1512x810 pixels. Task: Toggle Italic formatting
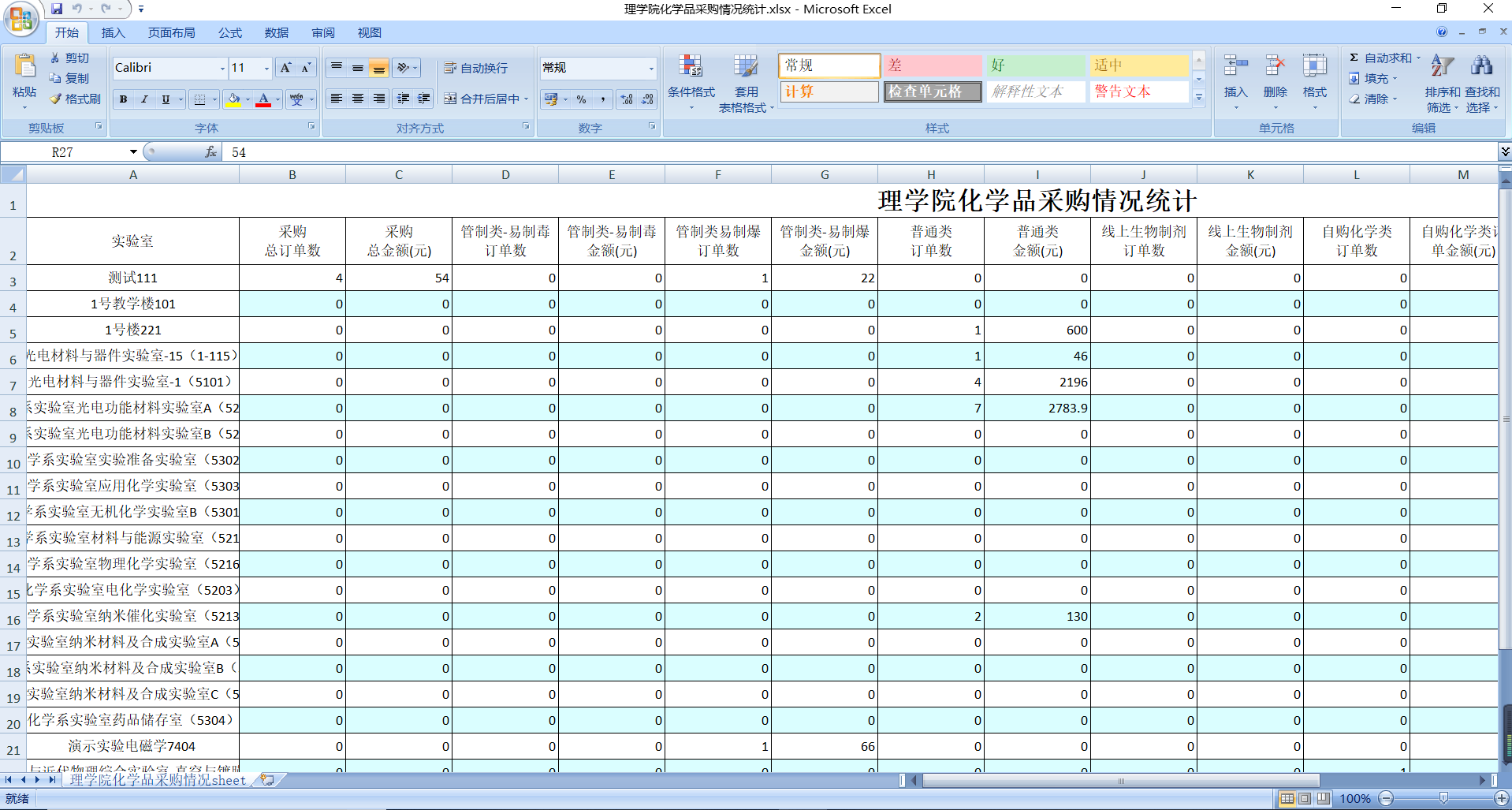pos(144,99)
